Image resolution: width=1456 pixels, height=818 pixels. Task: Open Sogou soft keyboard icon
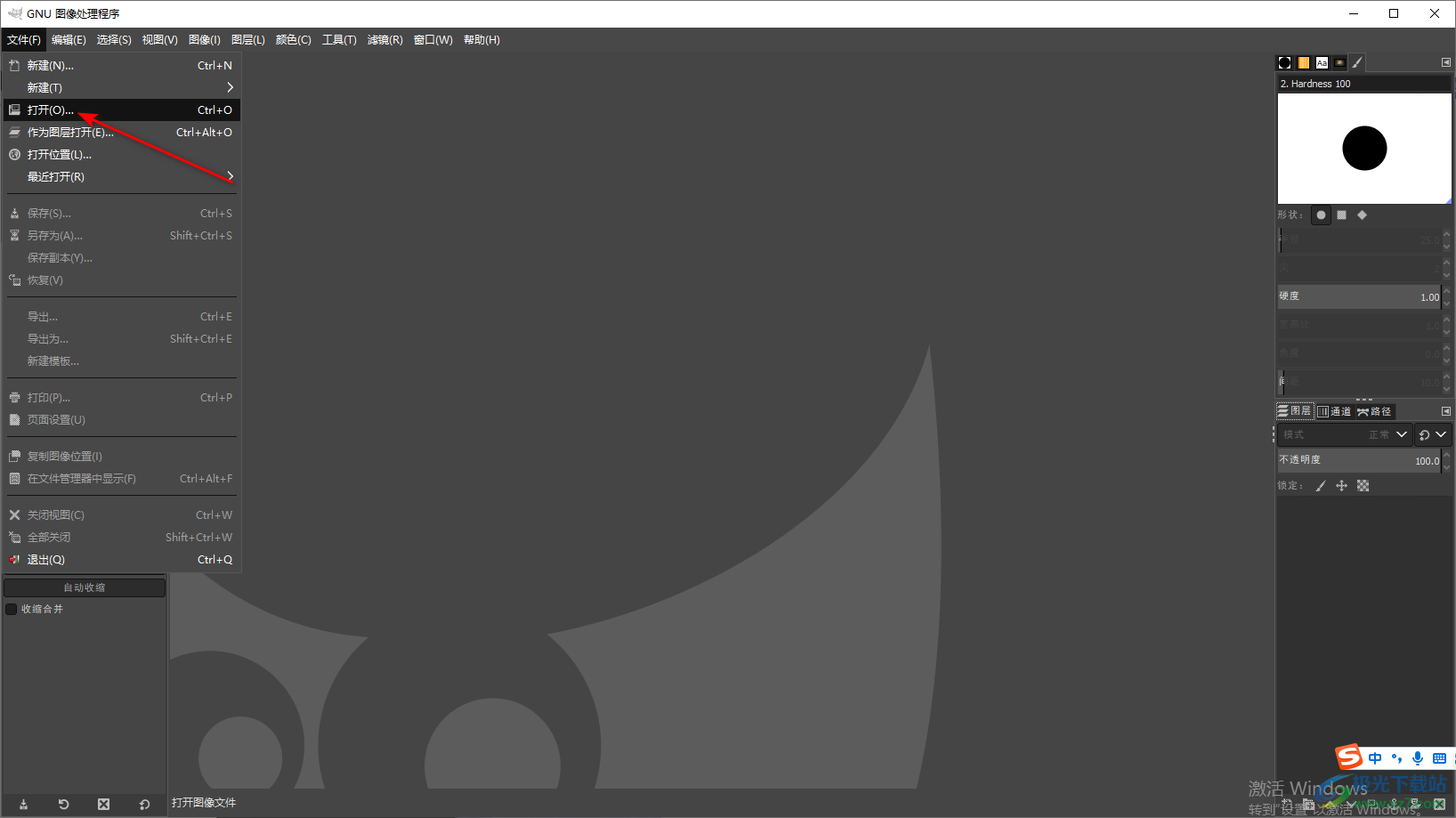point(1439,758)
